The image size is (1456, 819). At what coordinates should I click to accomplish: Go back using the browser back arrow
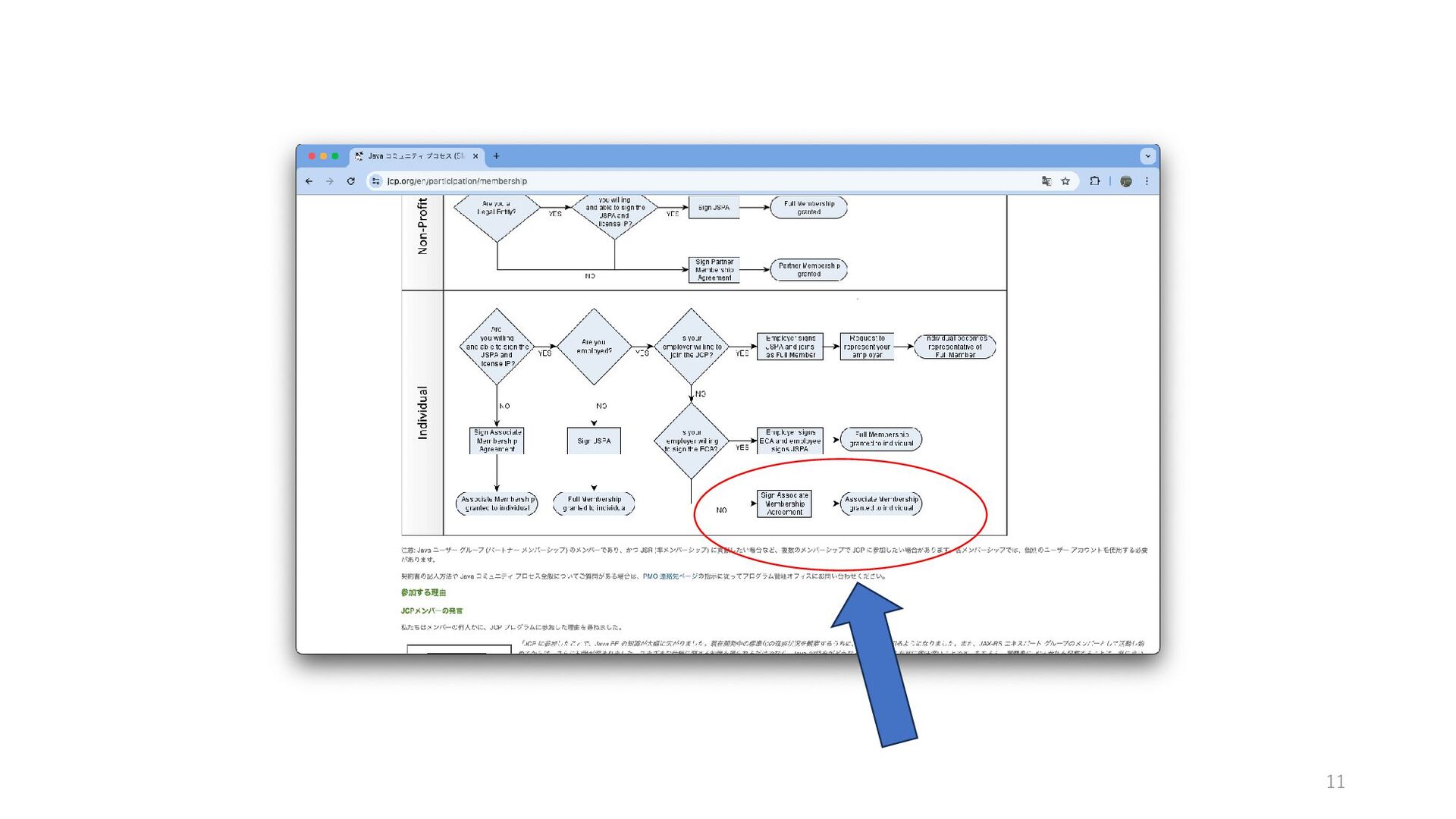pos(309,181)
